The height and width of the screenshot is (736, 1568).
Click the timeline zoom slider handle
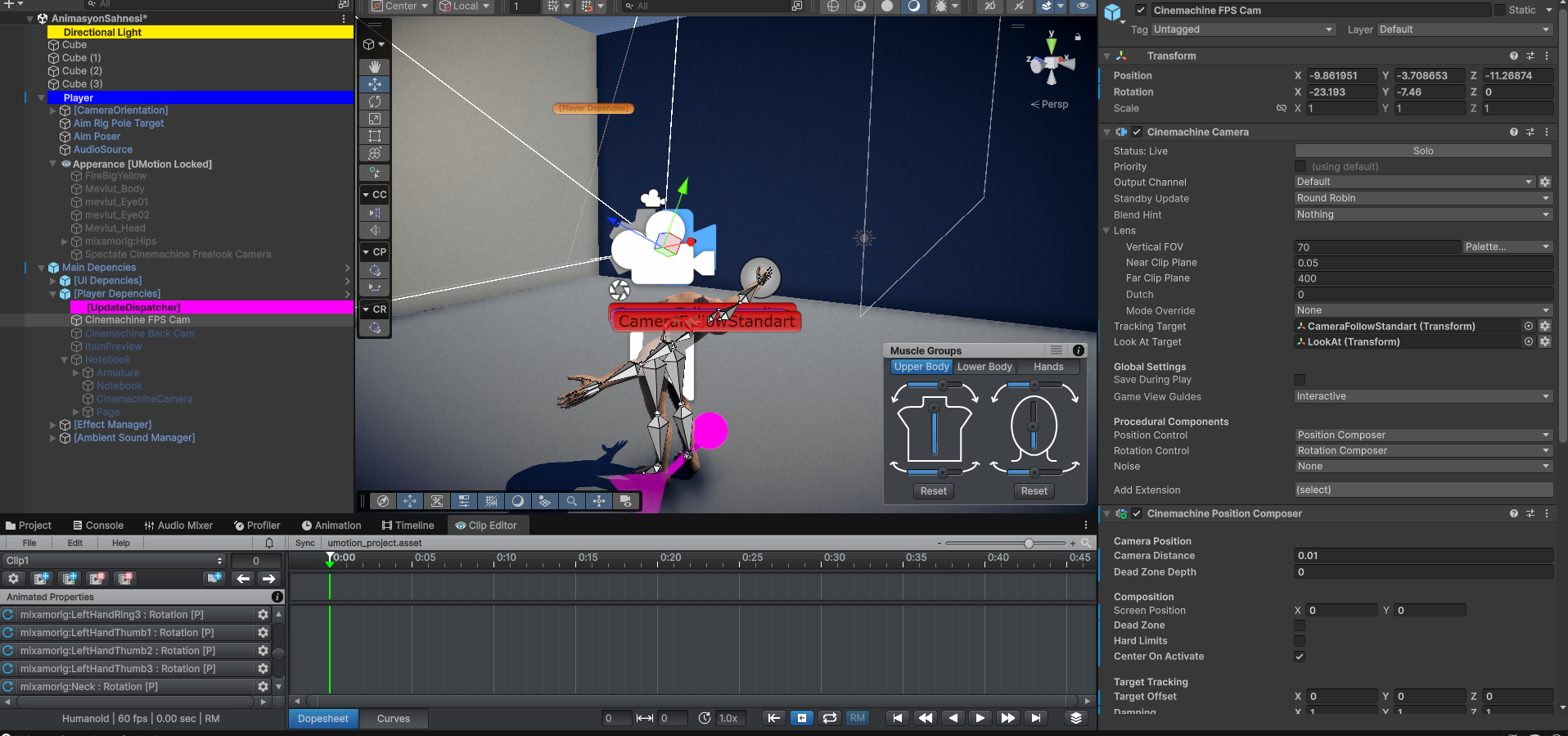[x=1029, y=543]
